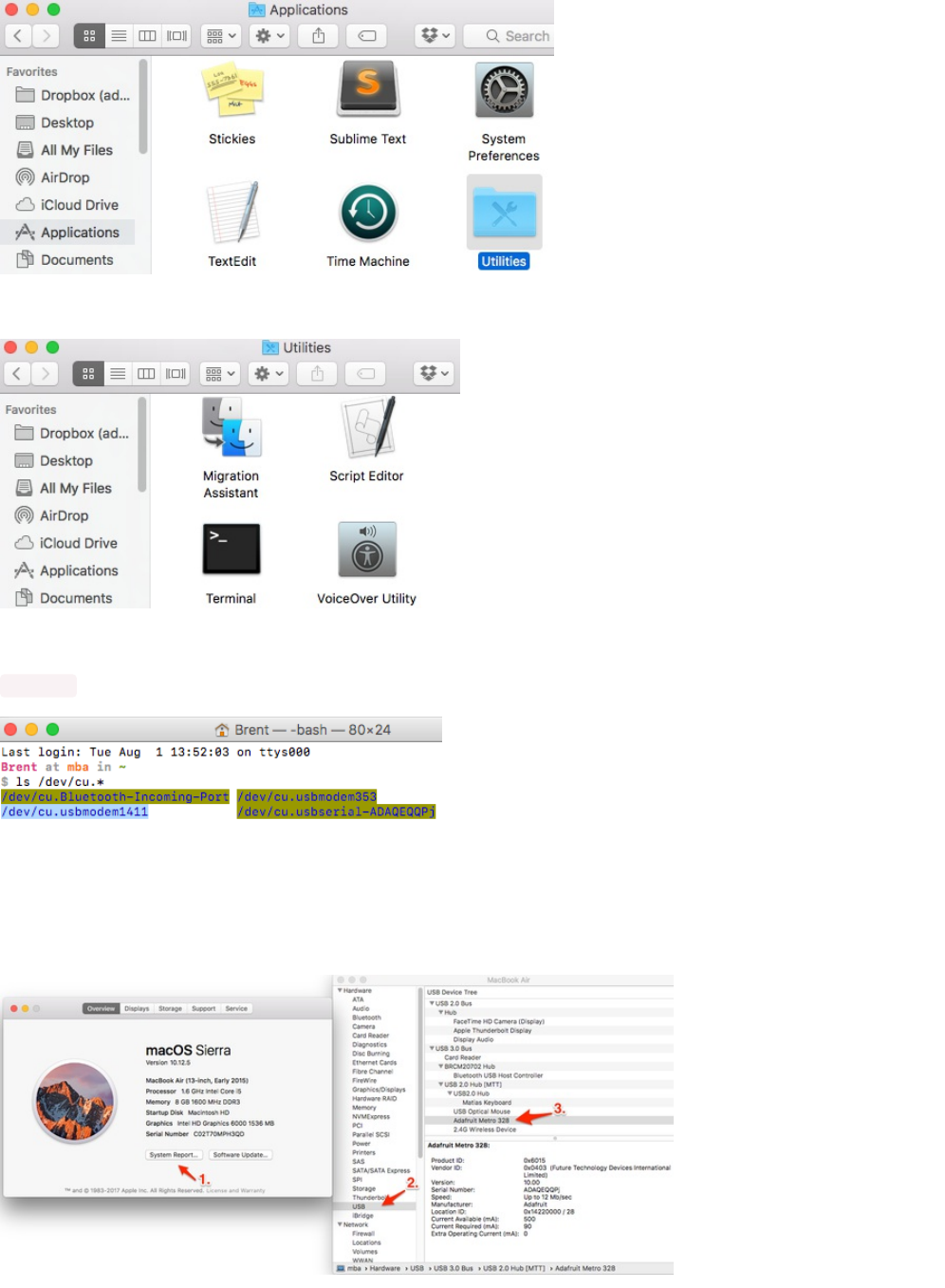The width and height of the screenshot is (945, 1288).
Task: Open TextEdit in the Applications window
Action: click(x=232, y=213)
